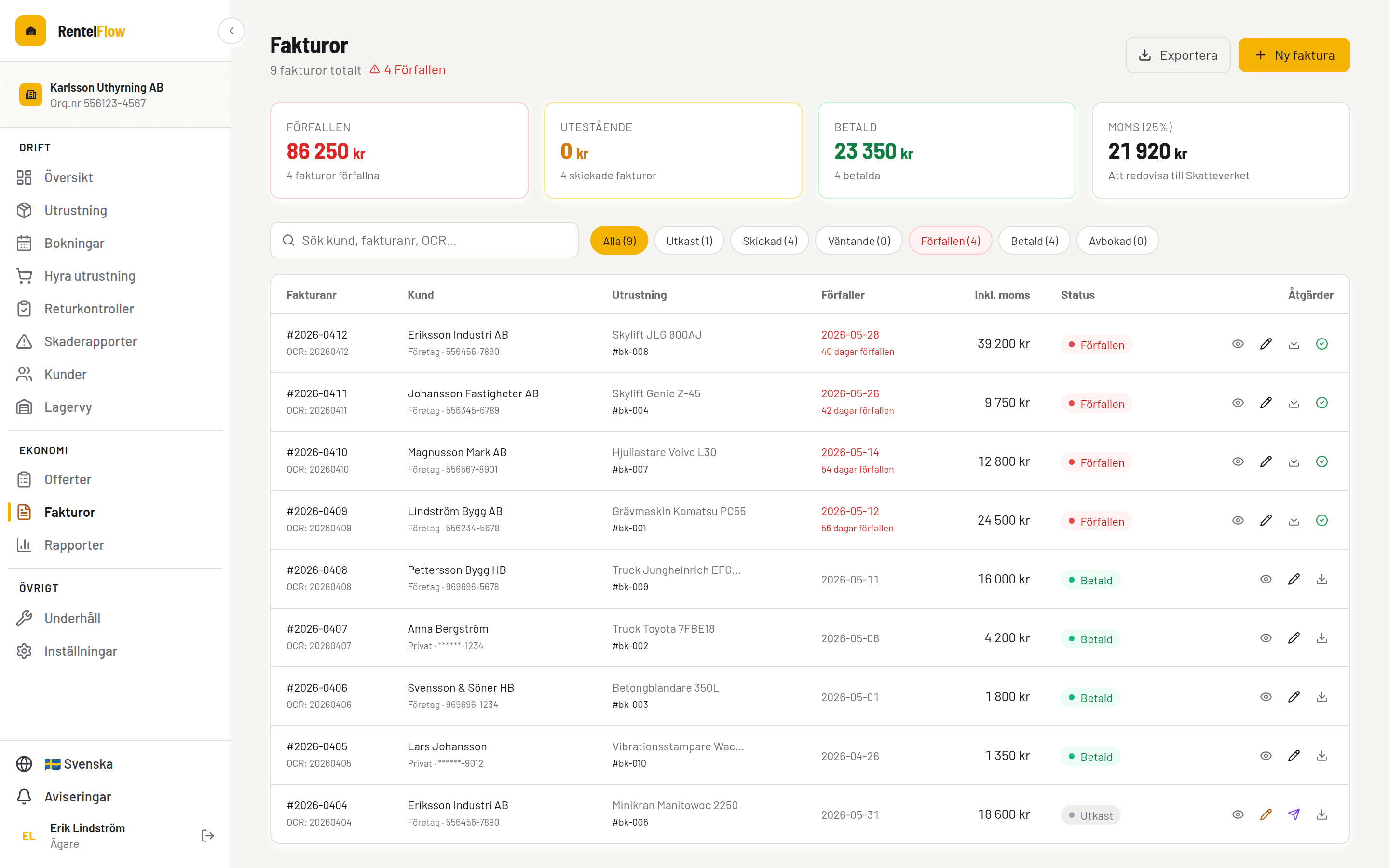This screenshot has width=1389, height=868.
Task: Click the Inkl. moms column header
Action: (x=1002, y=295)
